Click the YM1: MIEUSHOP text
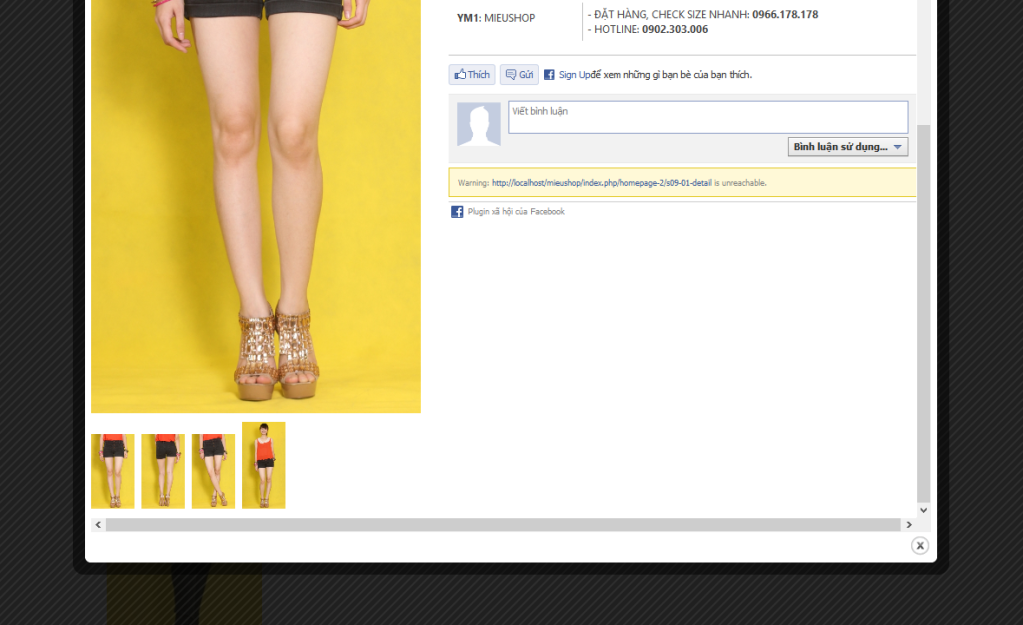This screenshot has height=625, width=1023. [496, 18]
